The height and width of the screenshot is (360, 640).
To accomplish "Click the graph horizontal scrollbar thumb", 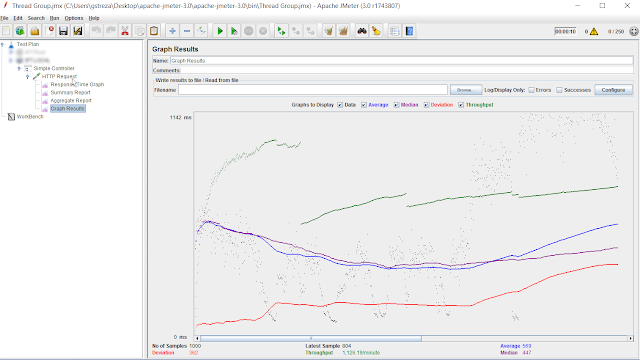I will [x=311, y=338].
